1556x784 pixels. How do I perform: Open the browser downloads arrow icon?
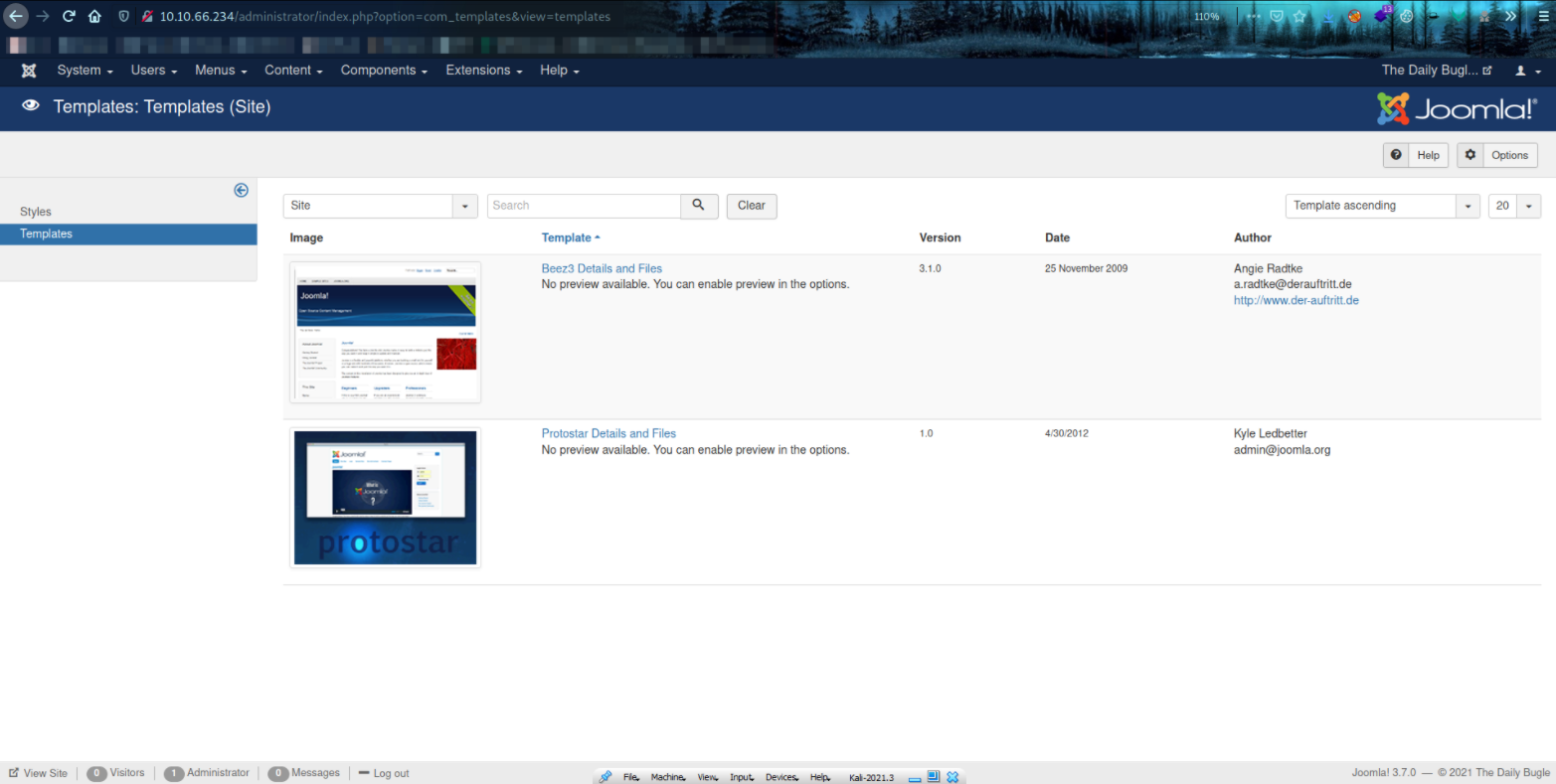tap(1328, 16)
